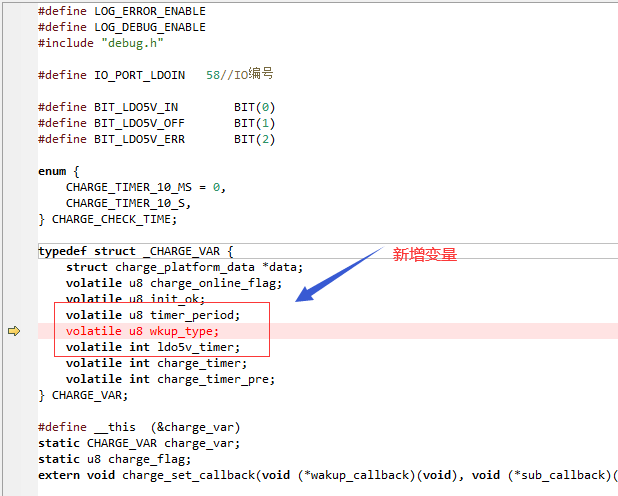Click CHARGE_TIMER_10_S enumerator
Viewport: 618px width, 496px height.
point(128,203)
